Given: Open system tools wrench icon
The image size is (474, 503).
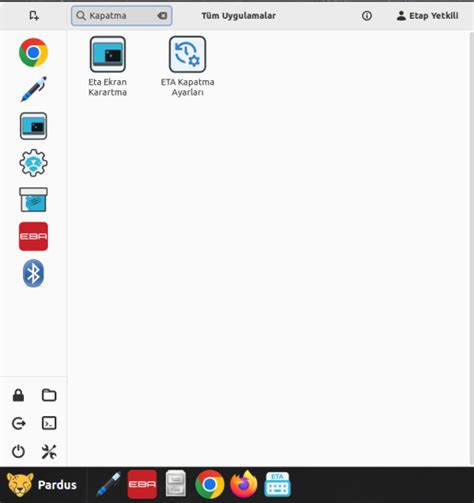Looking at the screenshot, I should (x=49, y=452).
